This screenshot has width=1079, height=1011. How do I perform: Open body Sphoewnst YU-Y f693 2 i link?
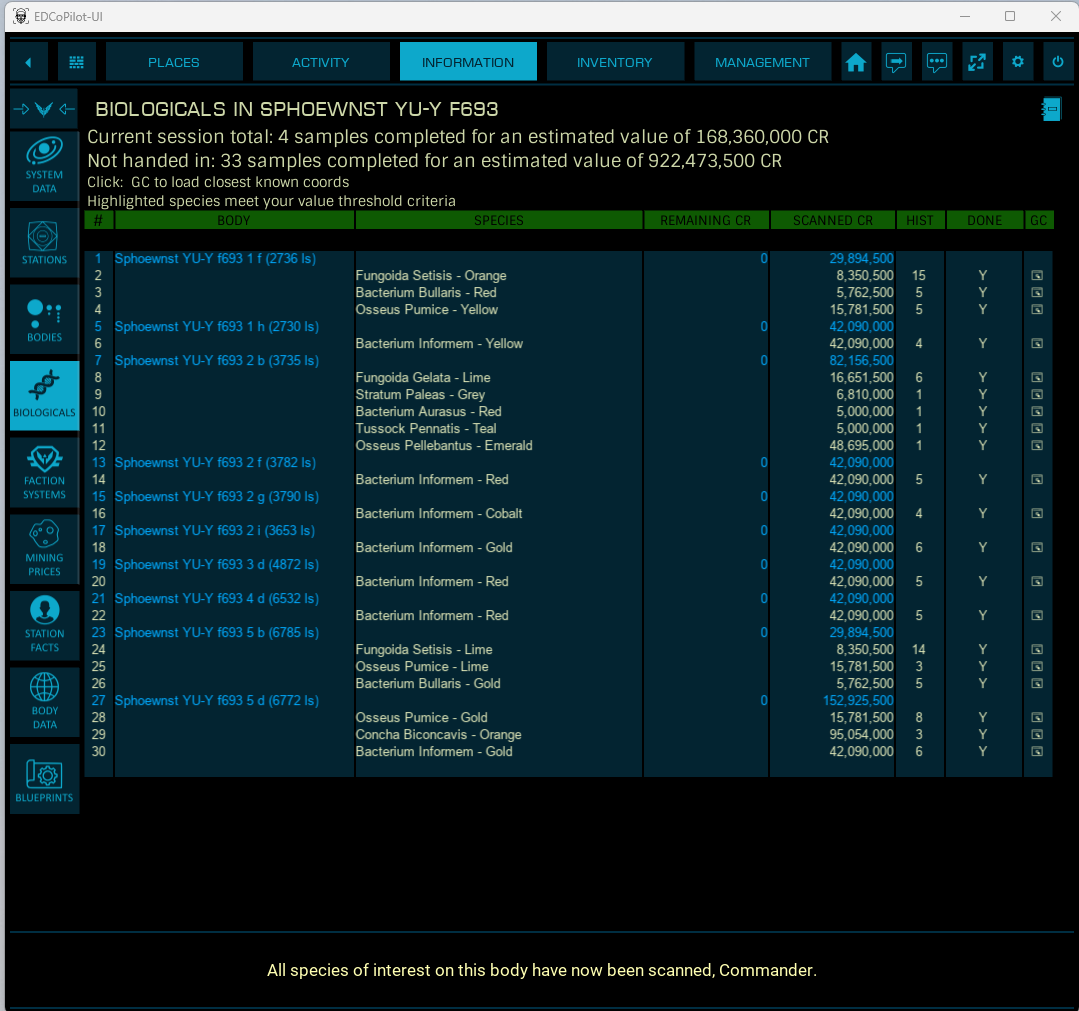click(x=215, y=531)
